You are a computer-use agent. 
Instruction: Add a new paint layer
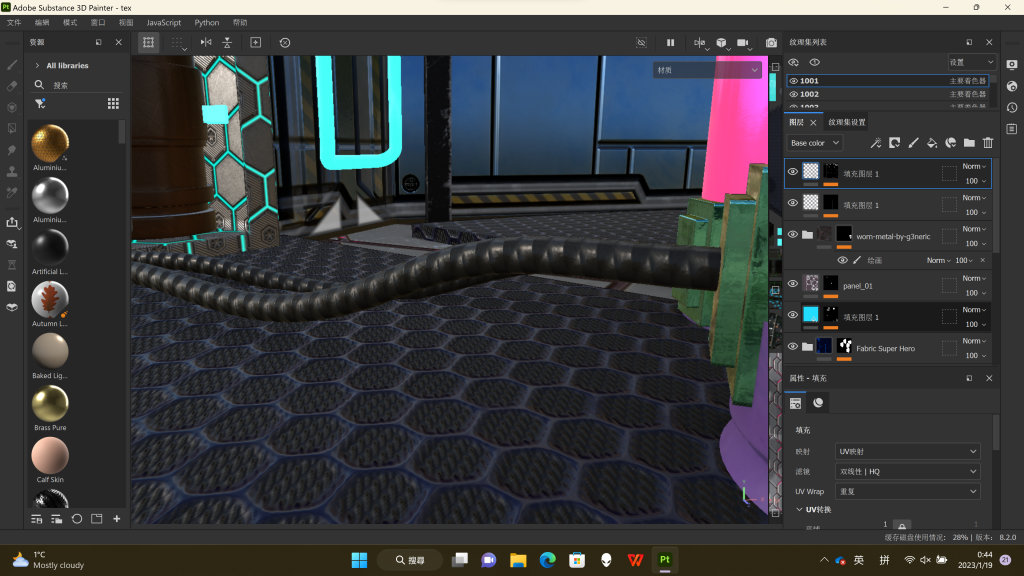tap(913, 143)
